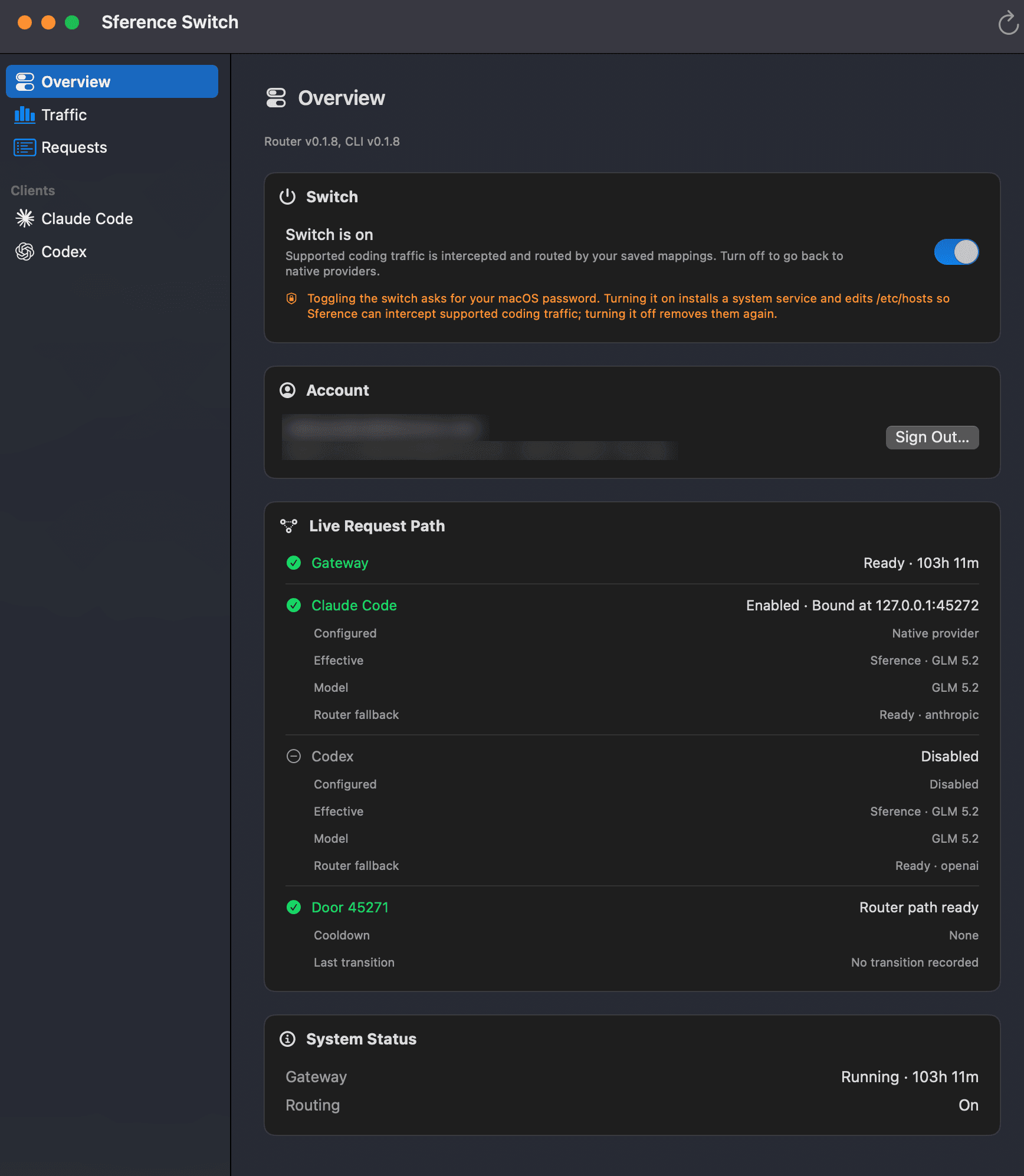This screenshot has height=1176, width=1024.
Task: Open the Requests section
Action: pyautogui.click(x=112, y=147)
